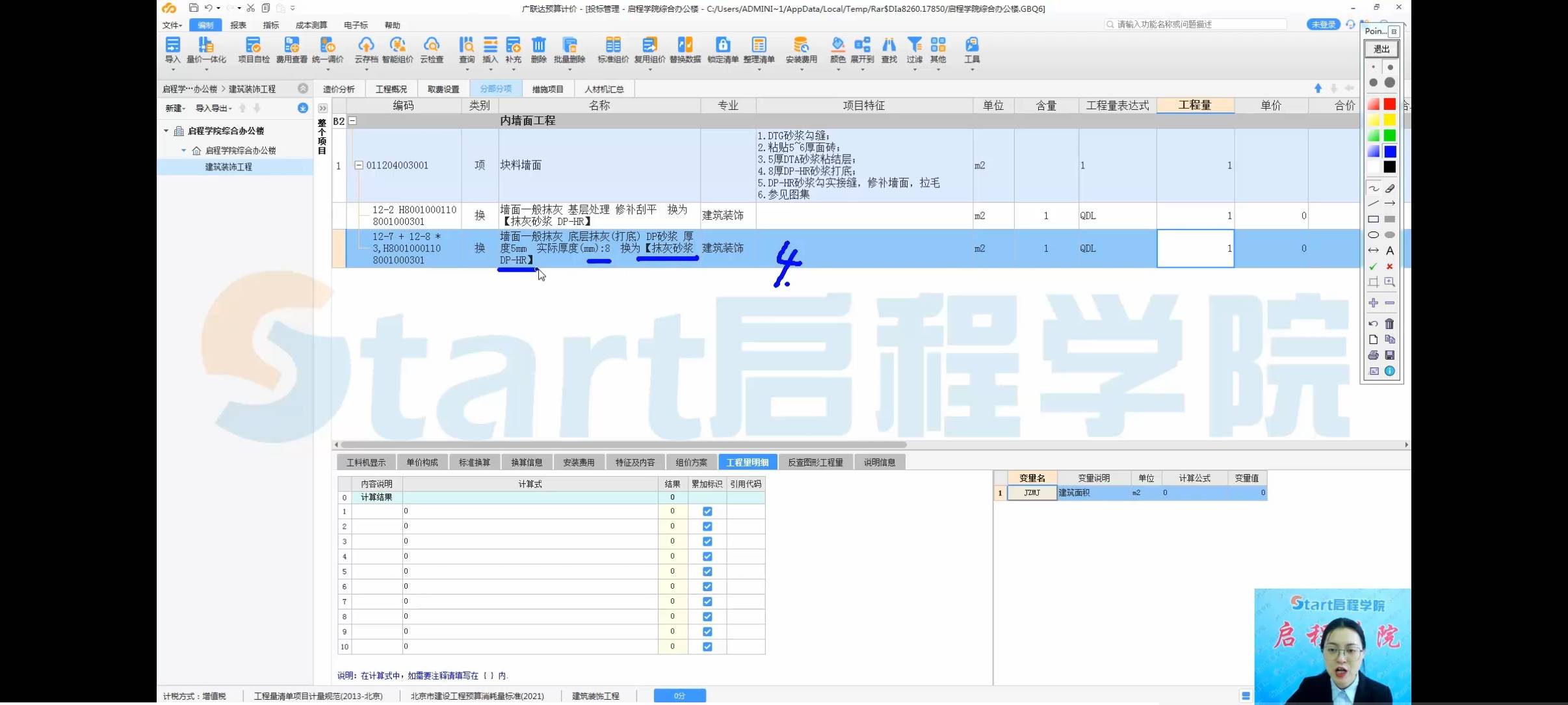This screenshot has height=705, width=1568.
Task: Pick the solid green color swatch
Action: click(1389, 135)
